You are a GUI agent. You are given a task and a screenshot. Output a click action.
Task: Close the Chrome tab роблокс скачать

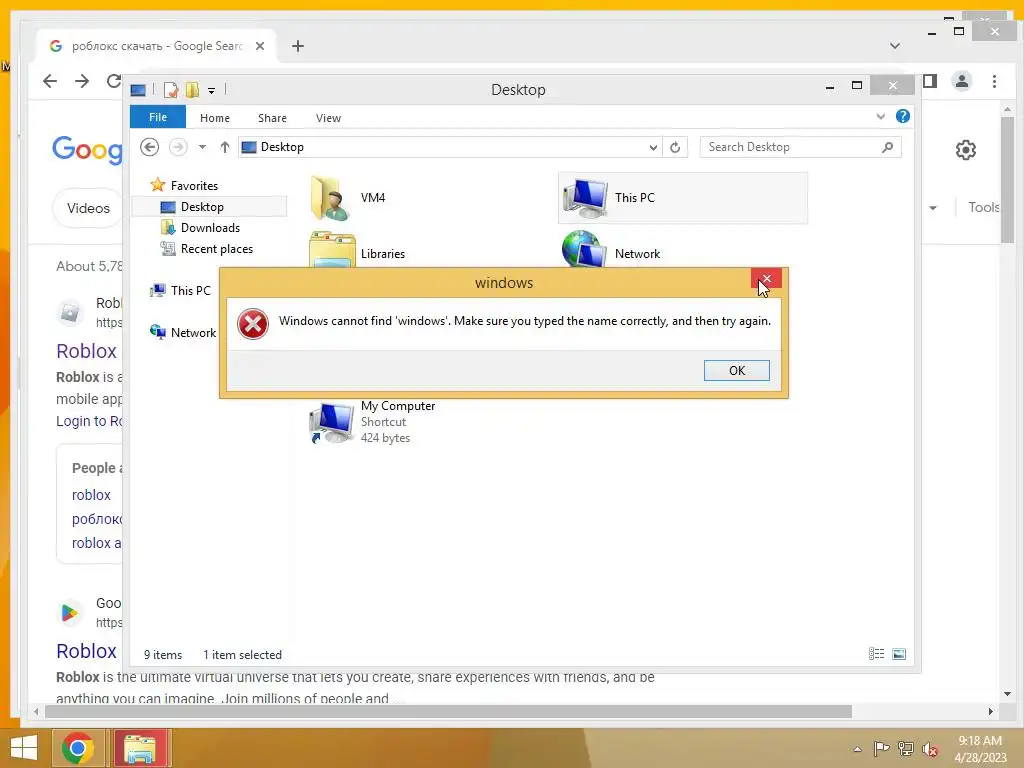coord(260,46)
